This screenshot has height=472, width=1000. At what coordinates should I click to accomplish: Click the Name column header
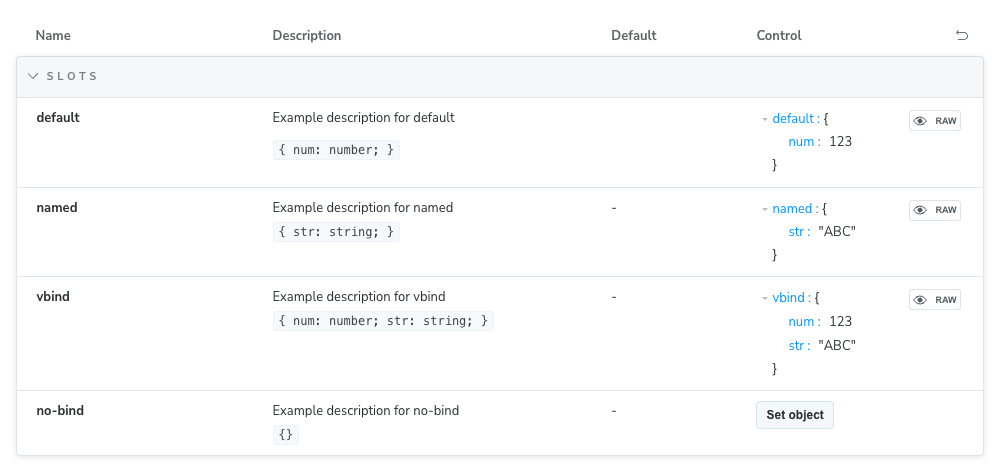pyautogui.click(x=53, y=36)
